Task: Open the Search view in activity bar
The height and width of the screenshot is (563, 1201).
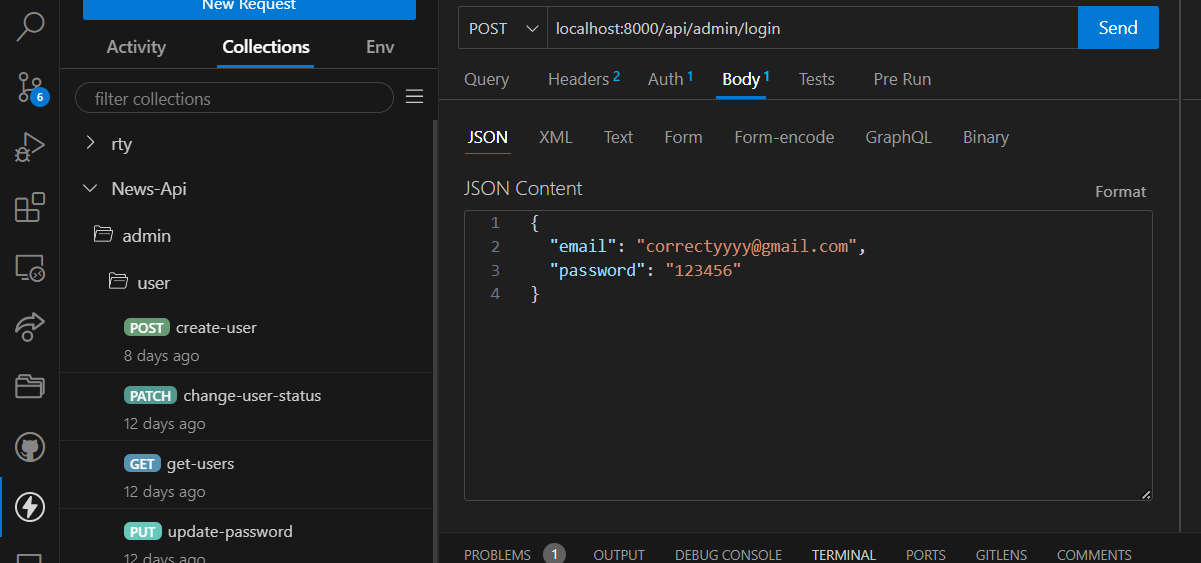Action: [x=29, y=27]
